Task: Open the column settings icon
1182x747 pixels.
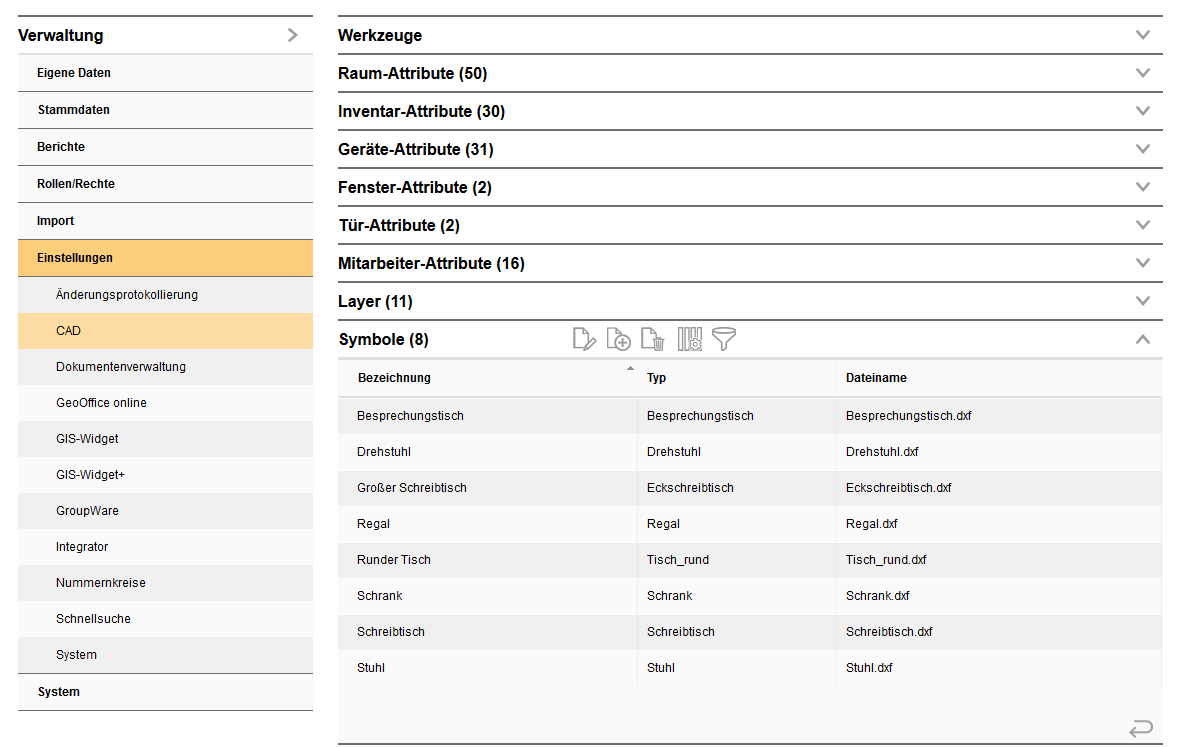Action: 690,340
